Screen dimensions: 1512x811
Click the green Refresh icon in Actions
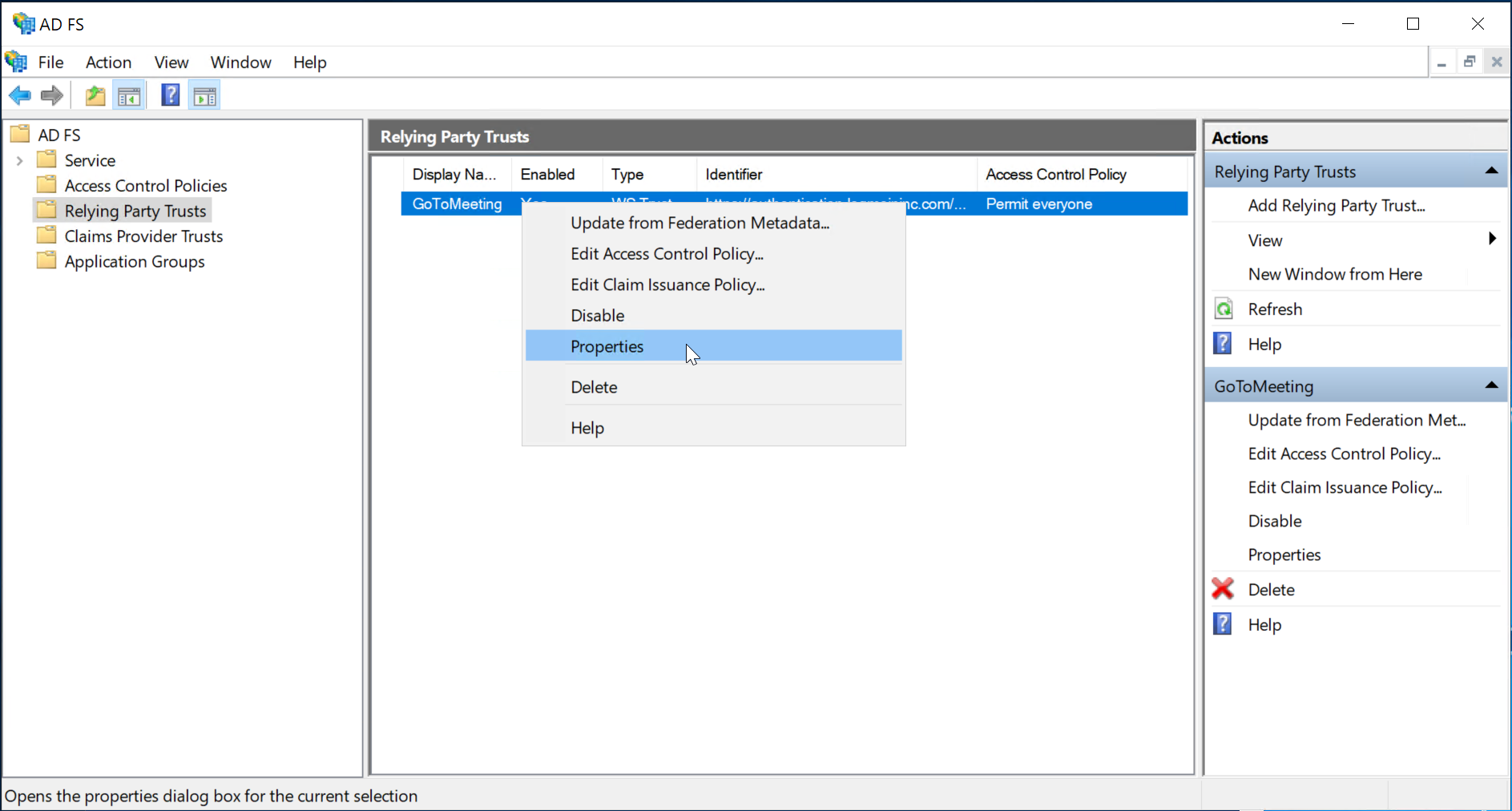1224,309
